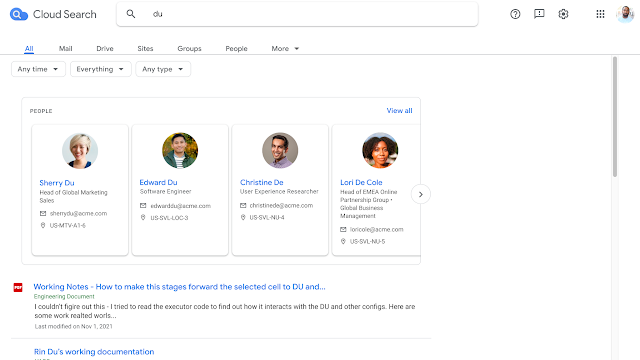Click Last modified on Nov 1, 2021 text

click(x=73, y=327)
